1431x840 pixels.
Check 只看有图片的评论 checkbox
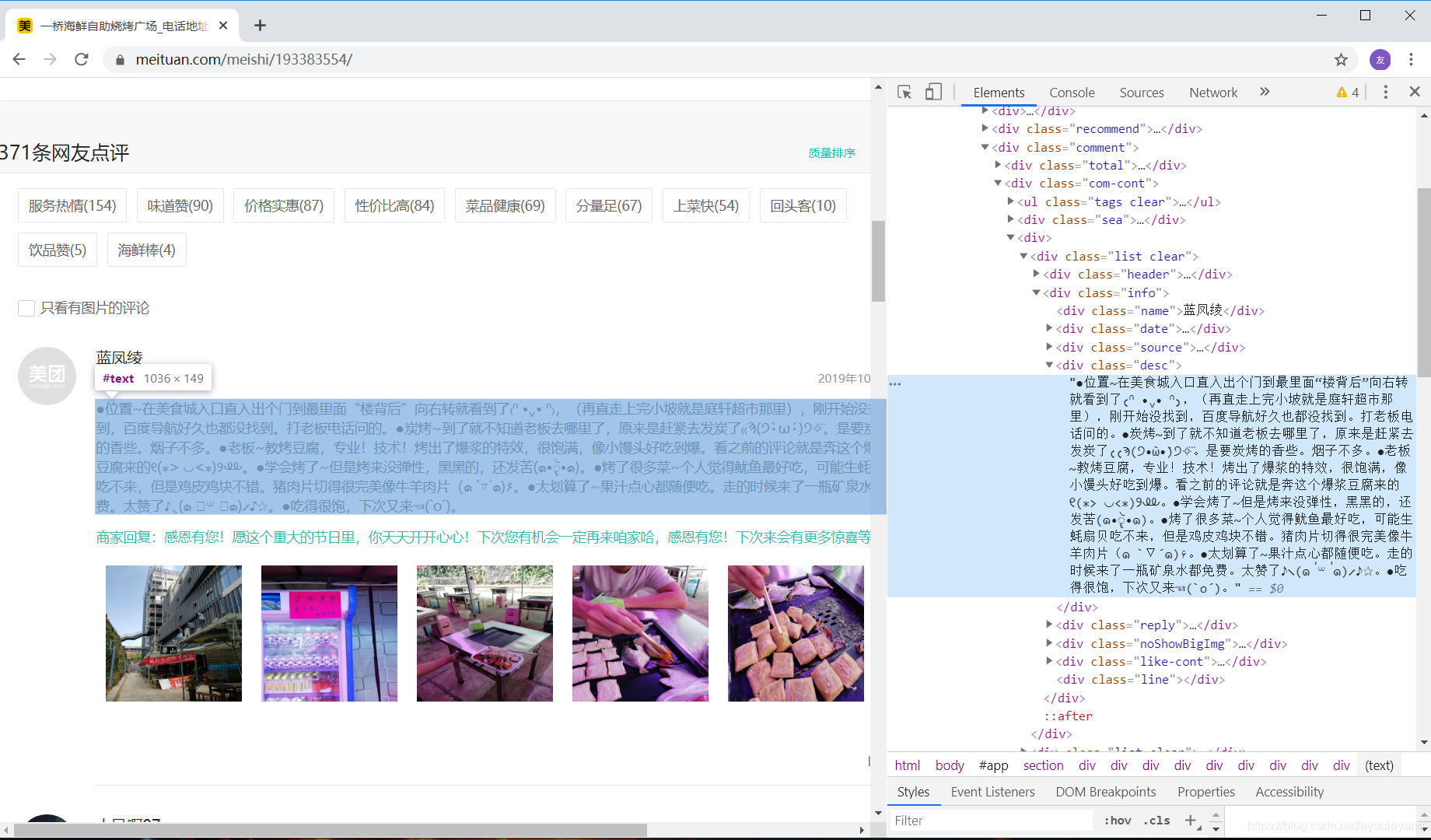[26, 308]
